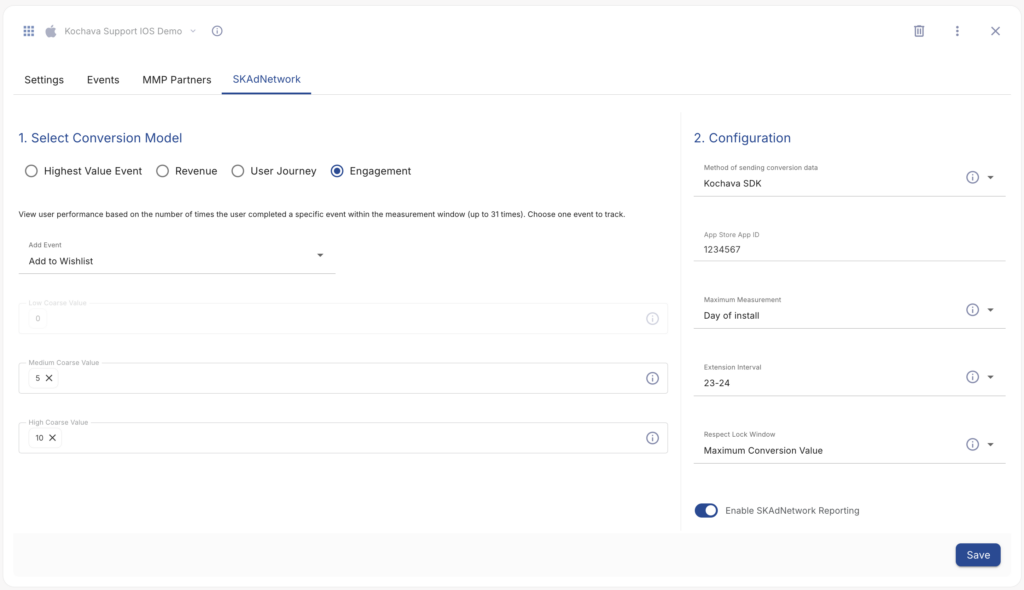The width and height of the screenshot is (1024, 590).
Task: Click info icon for Extension Interval
Action: tap(972, 377)
